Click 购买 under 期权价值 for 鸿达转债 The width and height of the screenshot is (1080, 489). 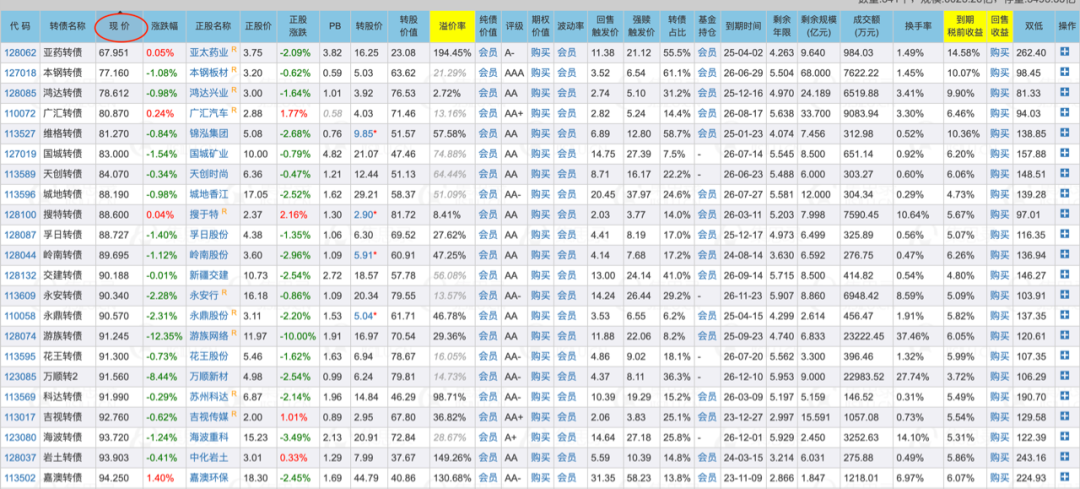(541, 94)
